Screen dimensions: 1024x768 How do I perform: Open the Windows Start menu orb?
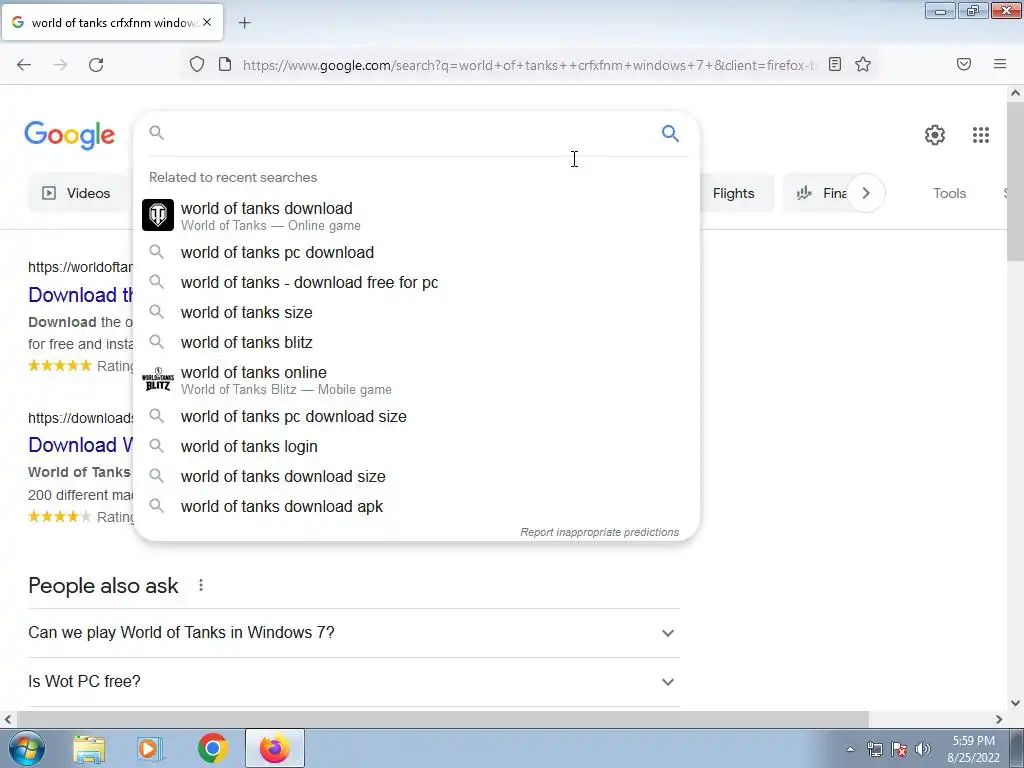27,748
